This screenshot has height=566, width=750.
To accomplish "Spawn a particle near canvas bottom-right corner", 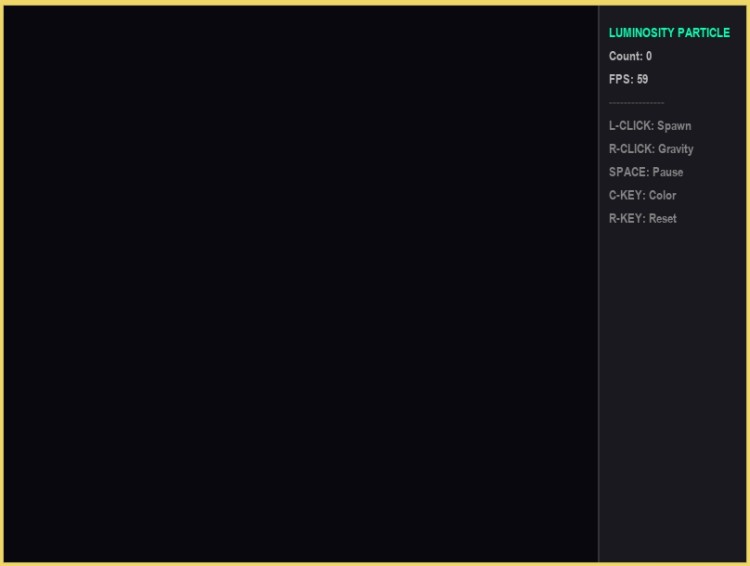I will [x=578, y=542].
